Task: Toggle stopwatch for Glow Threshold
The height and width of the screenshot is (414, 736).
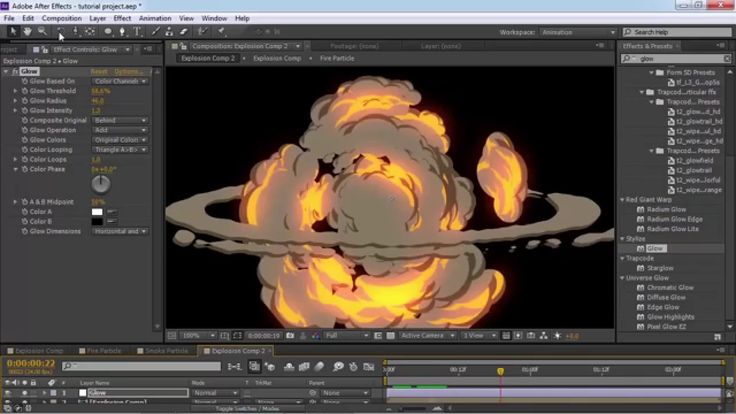Action: click(x=24, y=91)
